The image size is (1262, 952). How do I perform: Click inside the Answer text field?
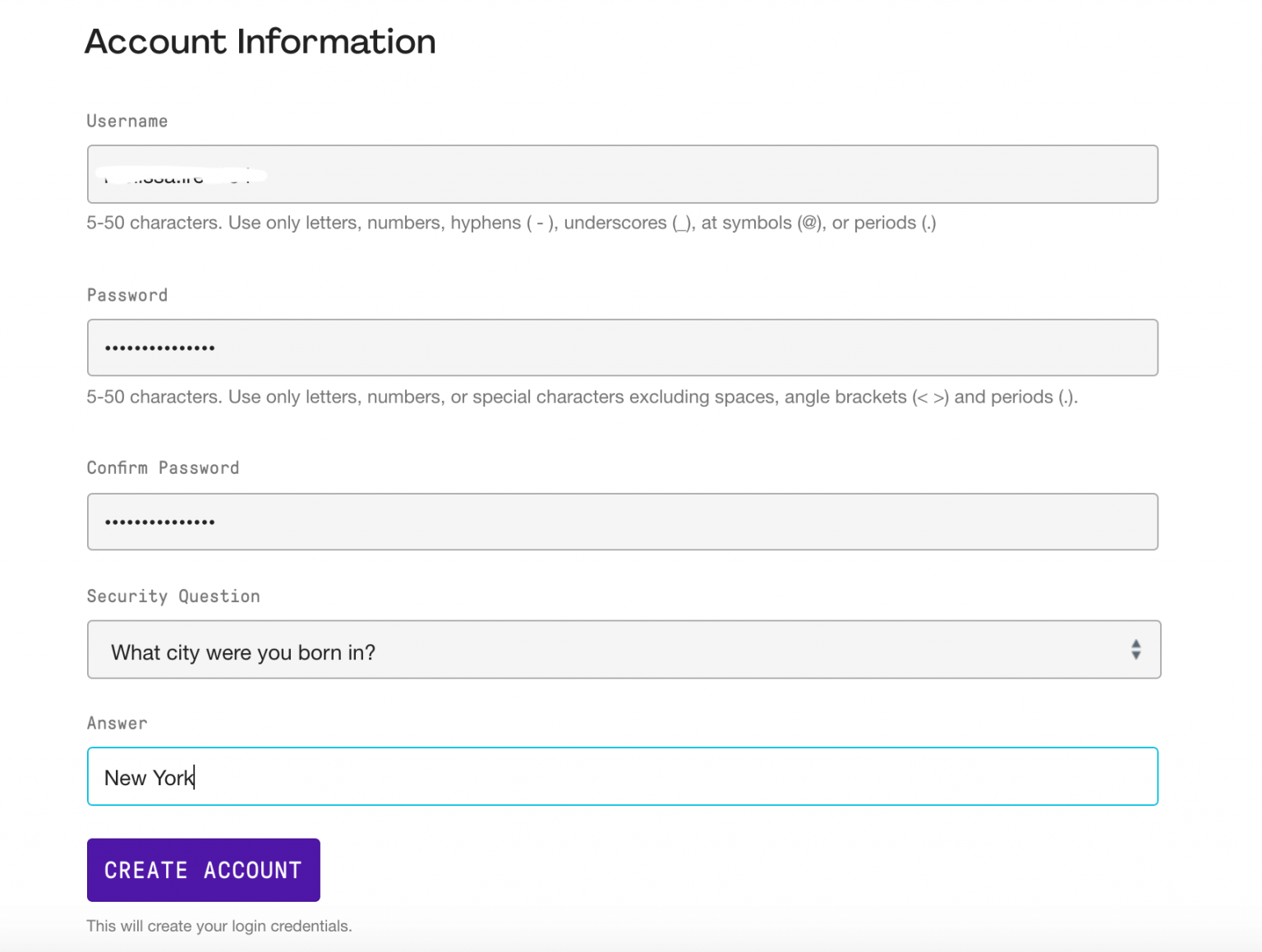pyautogui.click(x=622, y=776)
